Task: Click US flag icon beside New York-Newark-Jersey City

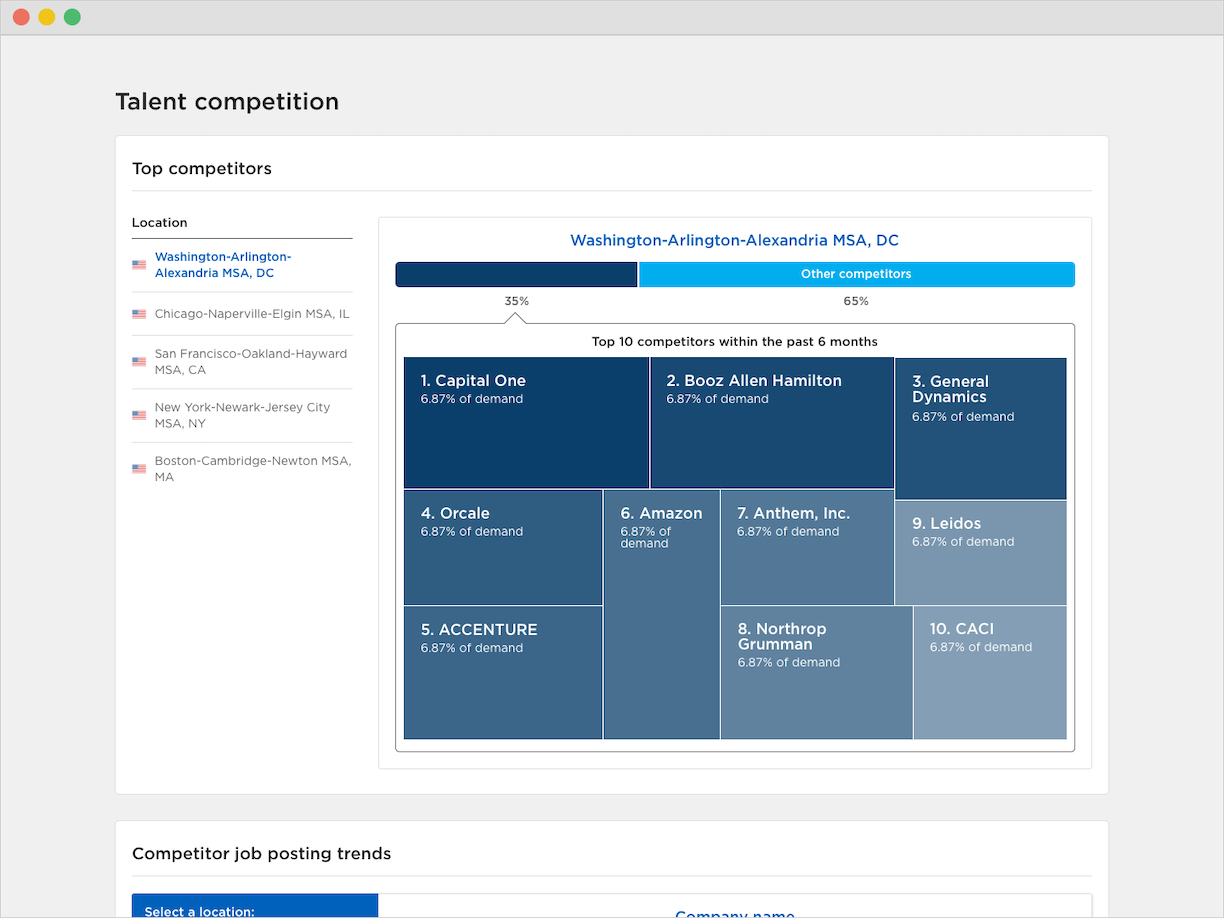Action: [139, 415]
